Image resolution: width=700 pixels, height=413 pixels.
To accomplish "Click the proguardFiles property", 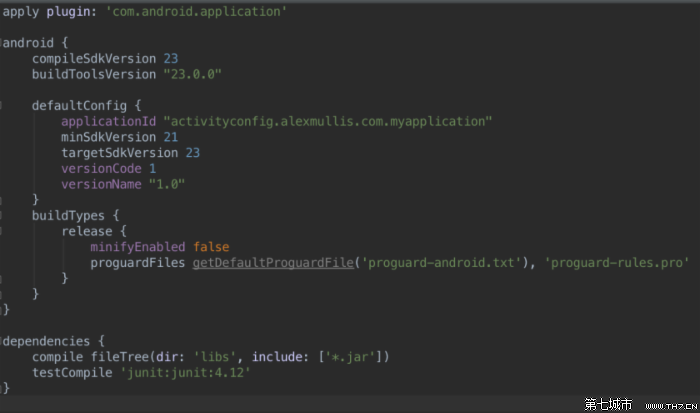I will tap(138, 263).
